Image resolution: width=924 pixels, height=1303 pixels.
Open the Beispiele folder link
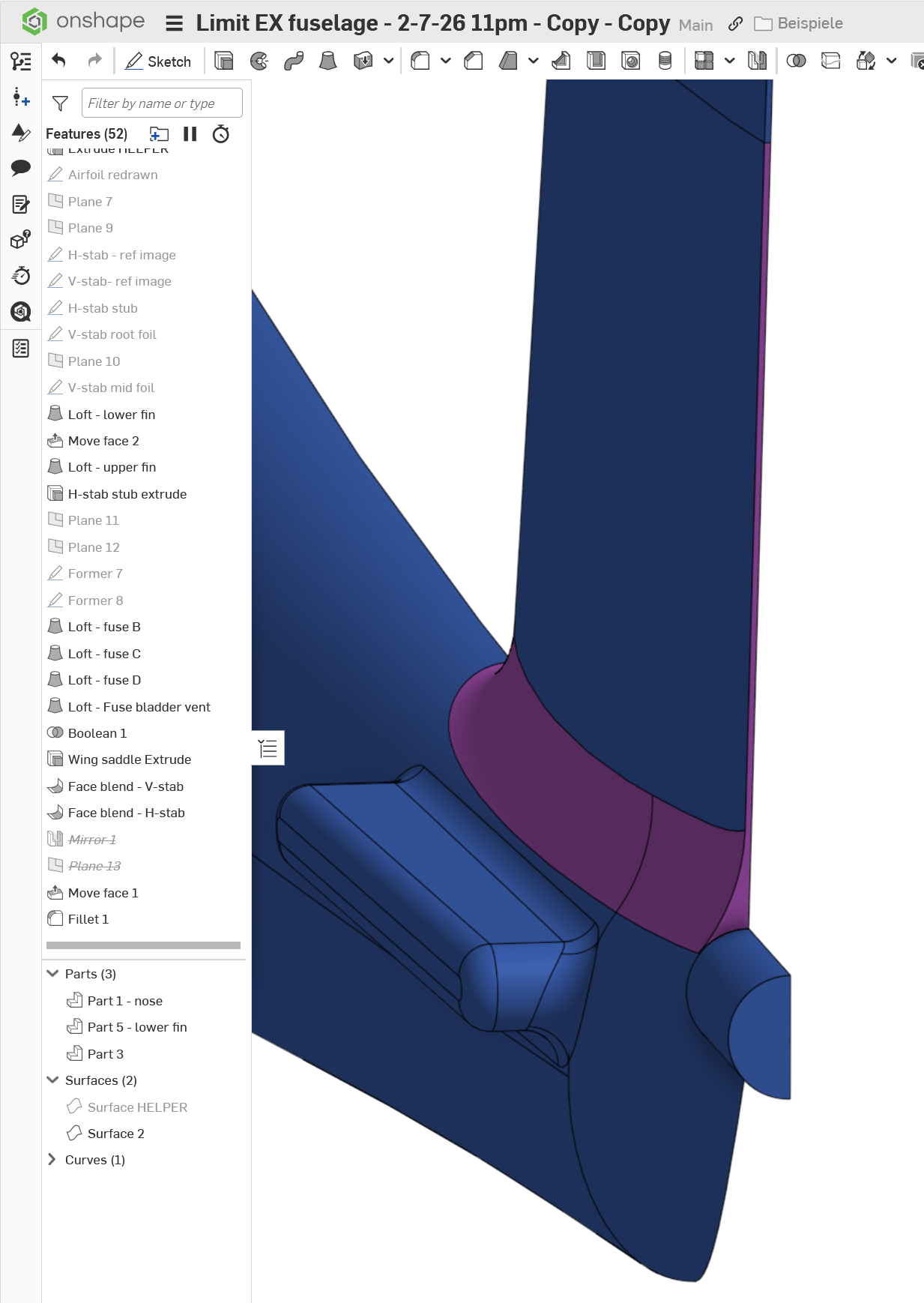tap(798, 24)
